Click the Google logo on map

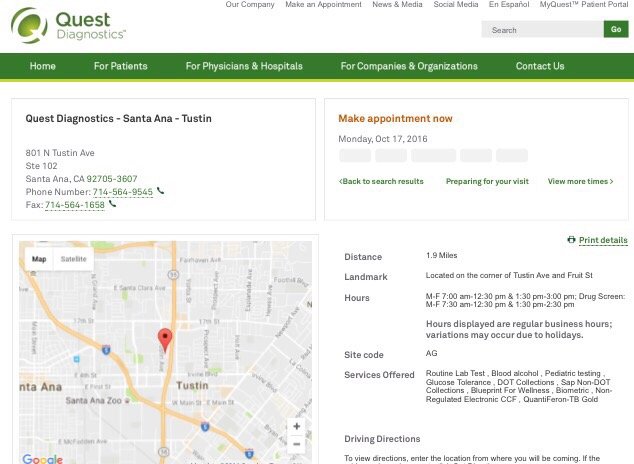pos(42,459)
